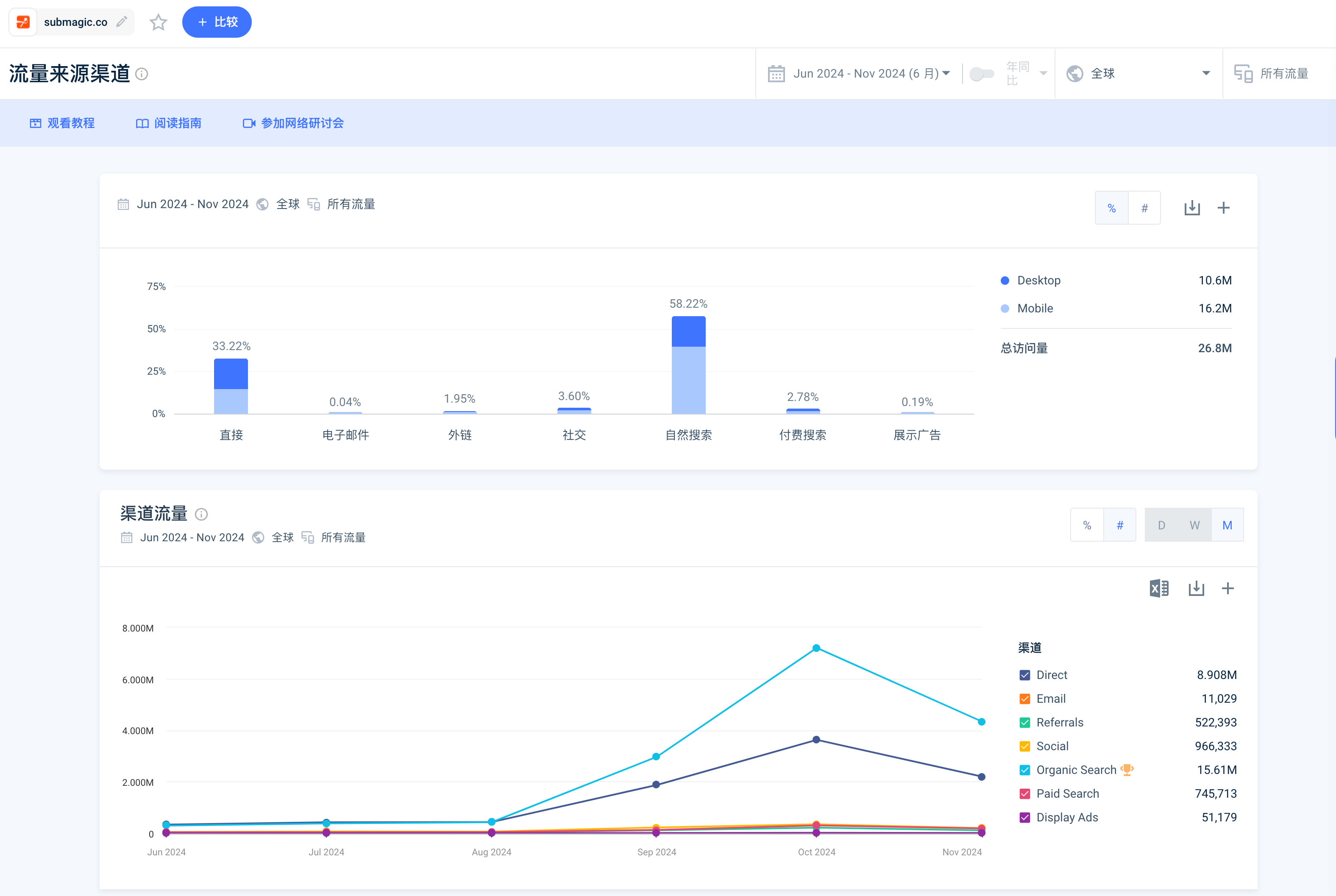Click globe icon in 渠道流量 card subtitle
The image size is (1336, 896).
[x=258, y=538]
